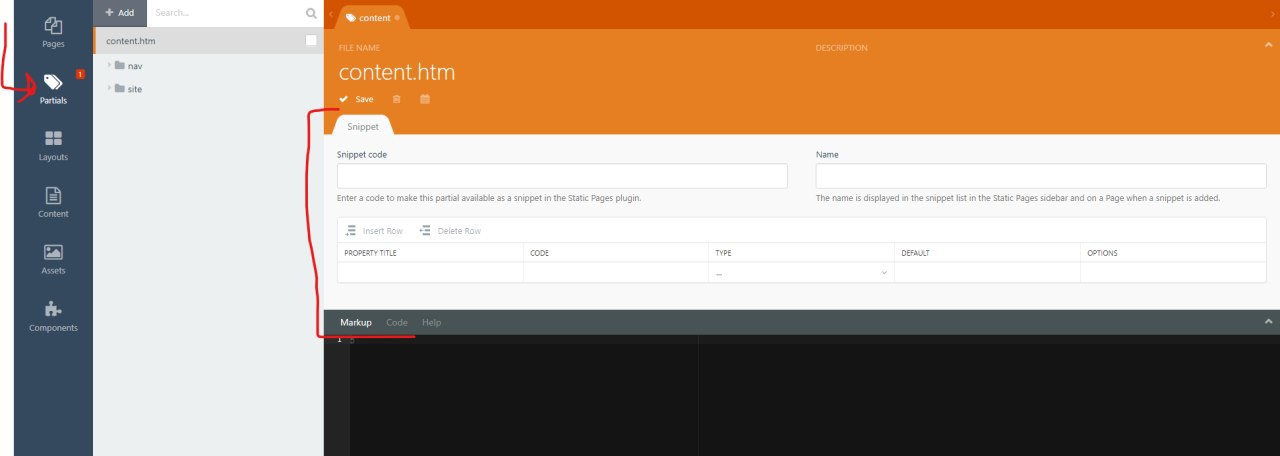Click the Description field in header
The width and height of the screenshot is (1280, 456).
tap(841, 48)
